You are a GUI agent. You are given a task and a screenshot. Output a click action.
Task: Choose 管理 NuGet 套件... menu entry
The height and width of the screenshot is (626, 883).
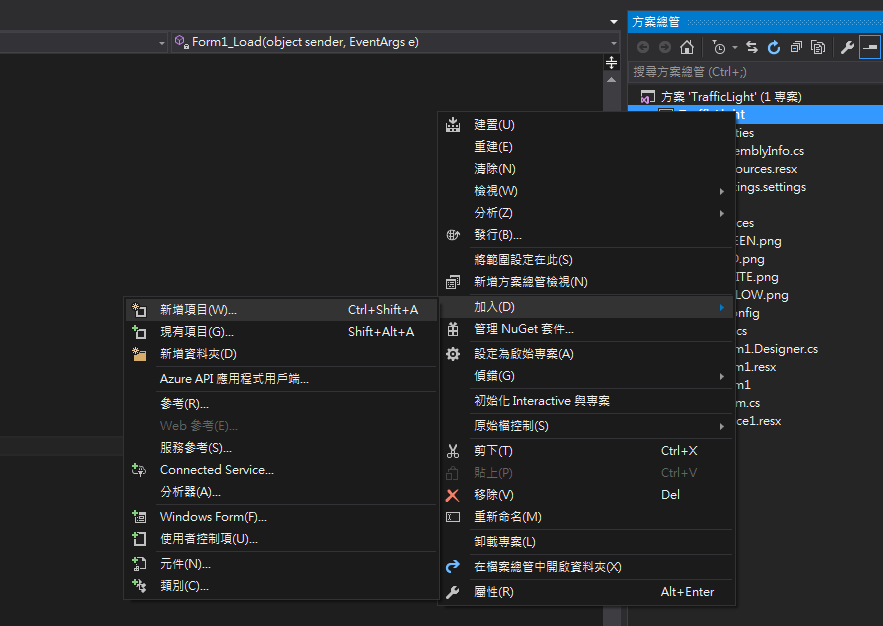click(523, 329)
